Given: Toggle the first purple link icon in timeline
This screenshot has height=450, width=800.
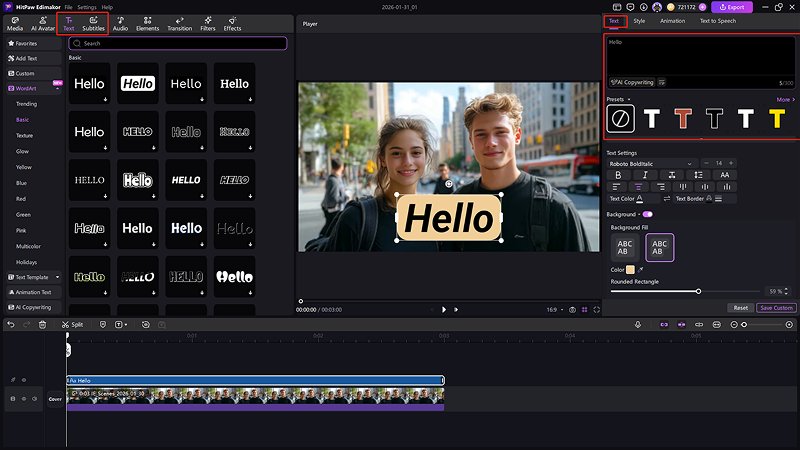Looking at the screenshot, I should pos(664,324).
